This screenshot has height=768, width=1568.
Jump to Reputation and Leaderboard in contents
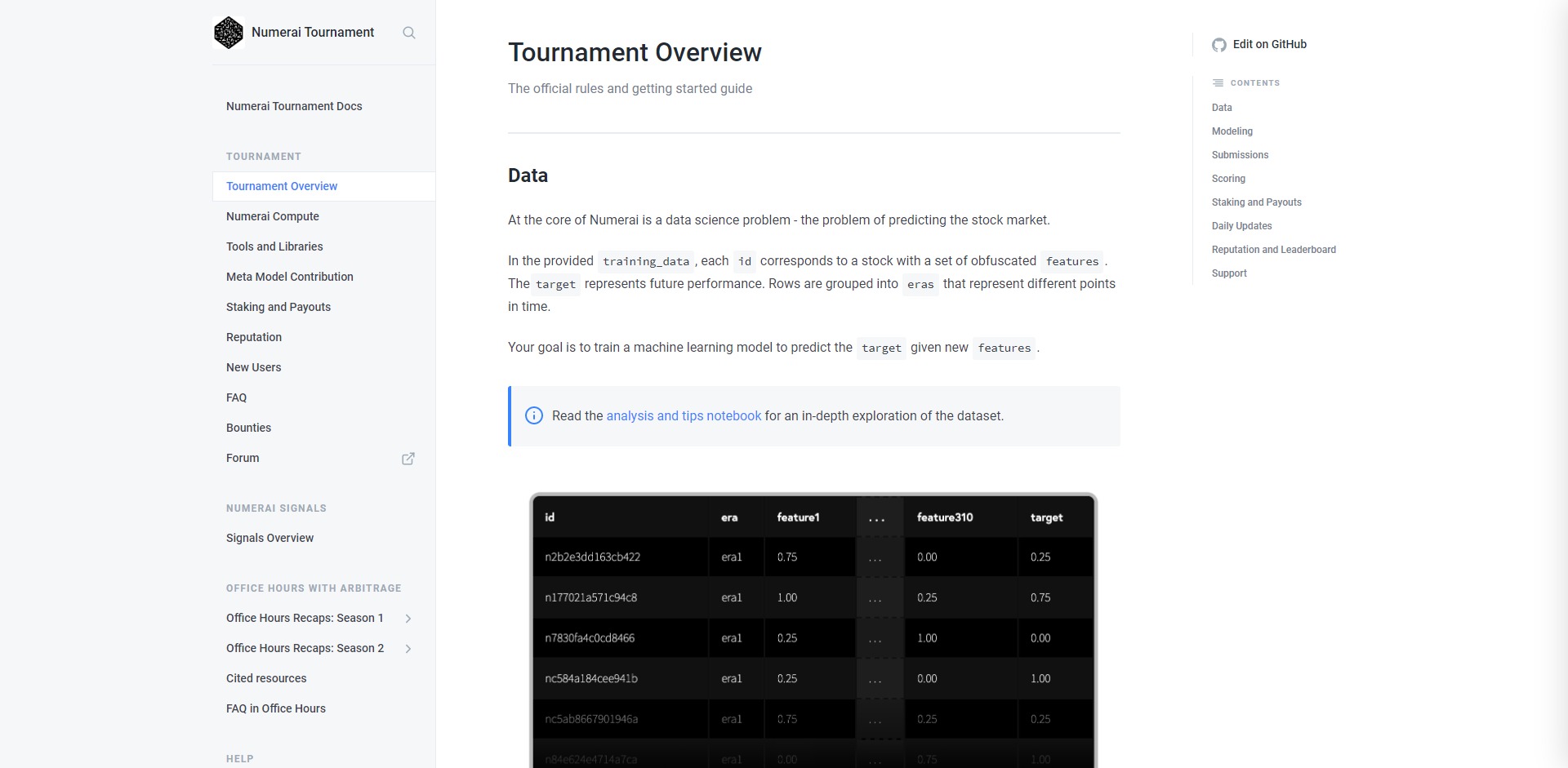pyautogui.click(x=1273, y=250)
